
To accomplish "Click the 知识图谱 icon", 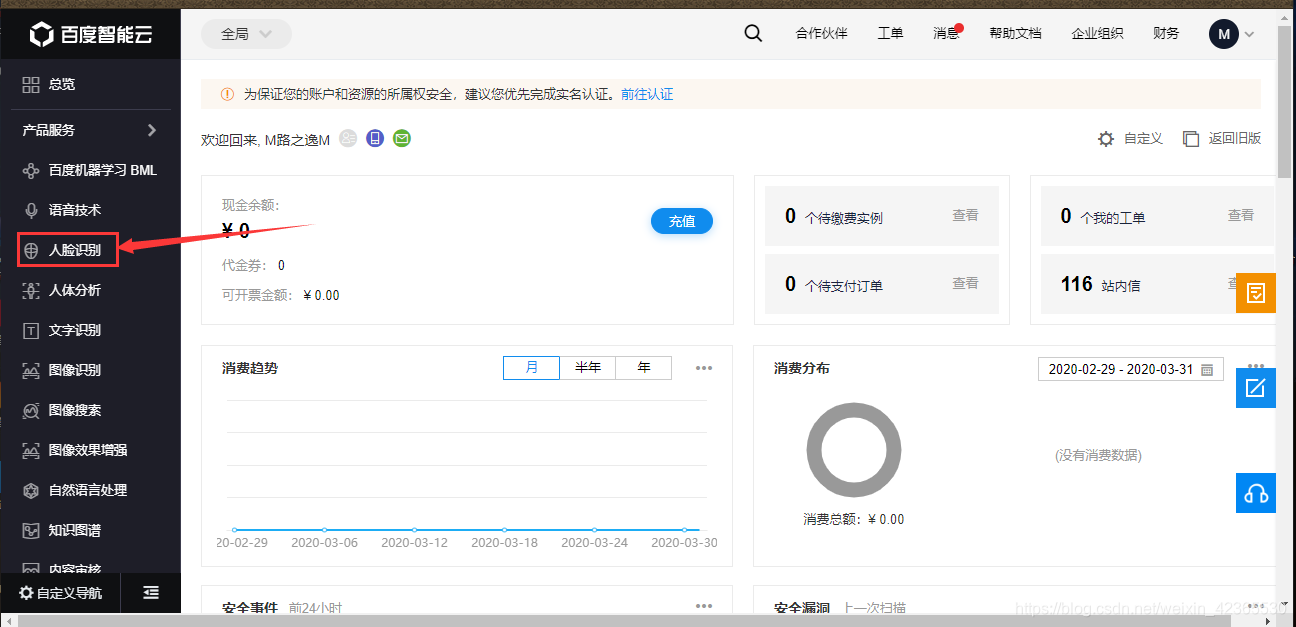I will (x=31, y=530).
